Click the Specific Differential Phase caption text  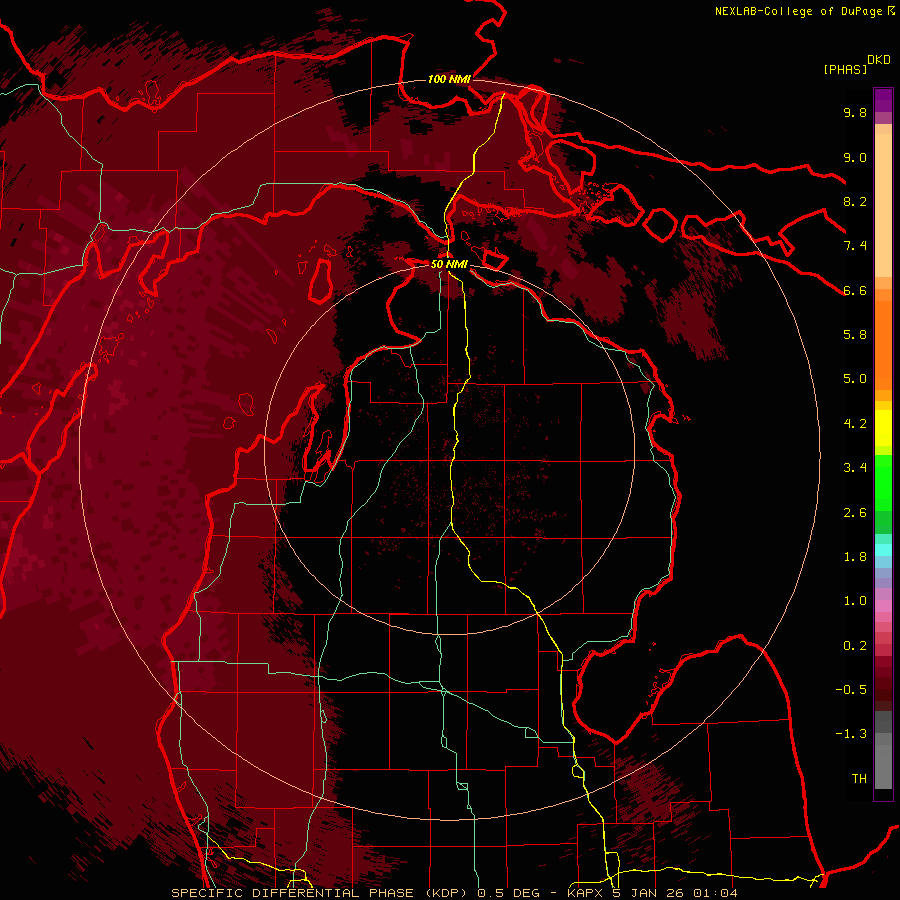tap(455, 893)
